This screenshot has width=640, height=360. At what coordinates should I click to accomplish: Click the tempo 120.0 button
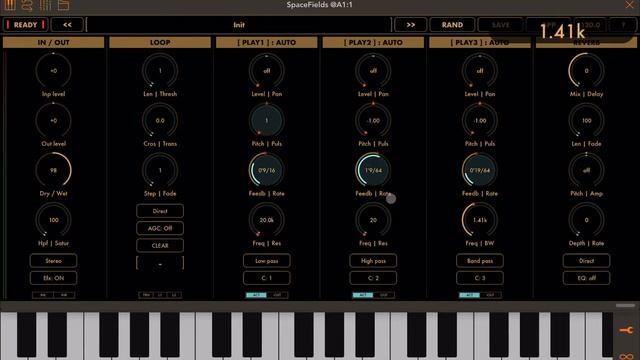point(590,25)
